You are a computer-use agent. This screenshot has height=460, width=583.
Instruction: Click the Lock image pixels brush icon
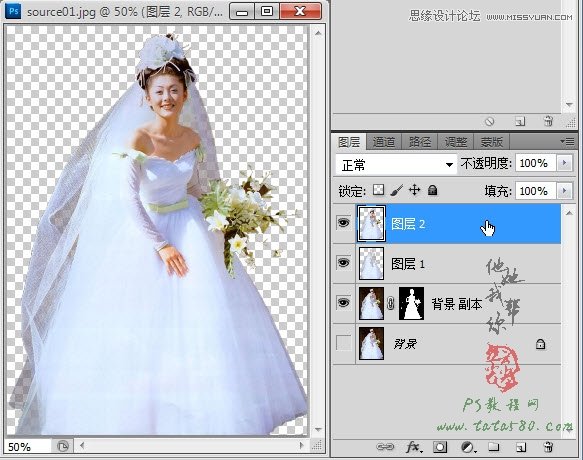tap(397, 191)
